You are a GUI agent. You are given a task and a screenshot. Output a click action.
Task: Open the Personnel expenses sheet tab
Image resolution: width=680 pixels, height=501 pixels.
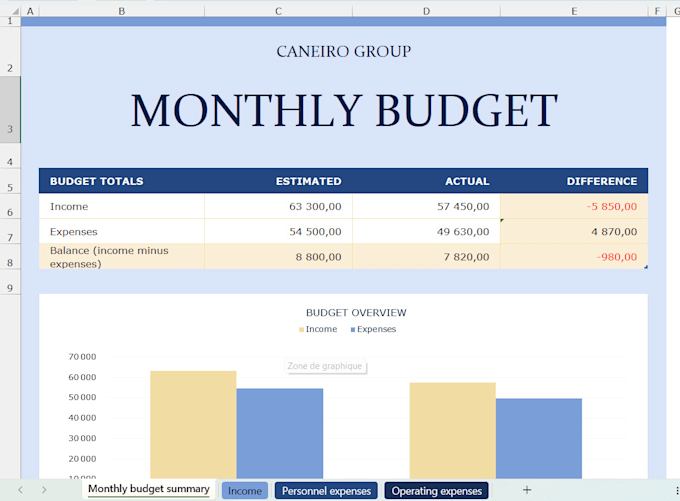tap(326, 491)
